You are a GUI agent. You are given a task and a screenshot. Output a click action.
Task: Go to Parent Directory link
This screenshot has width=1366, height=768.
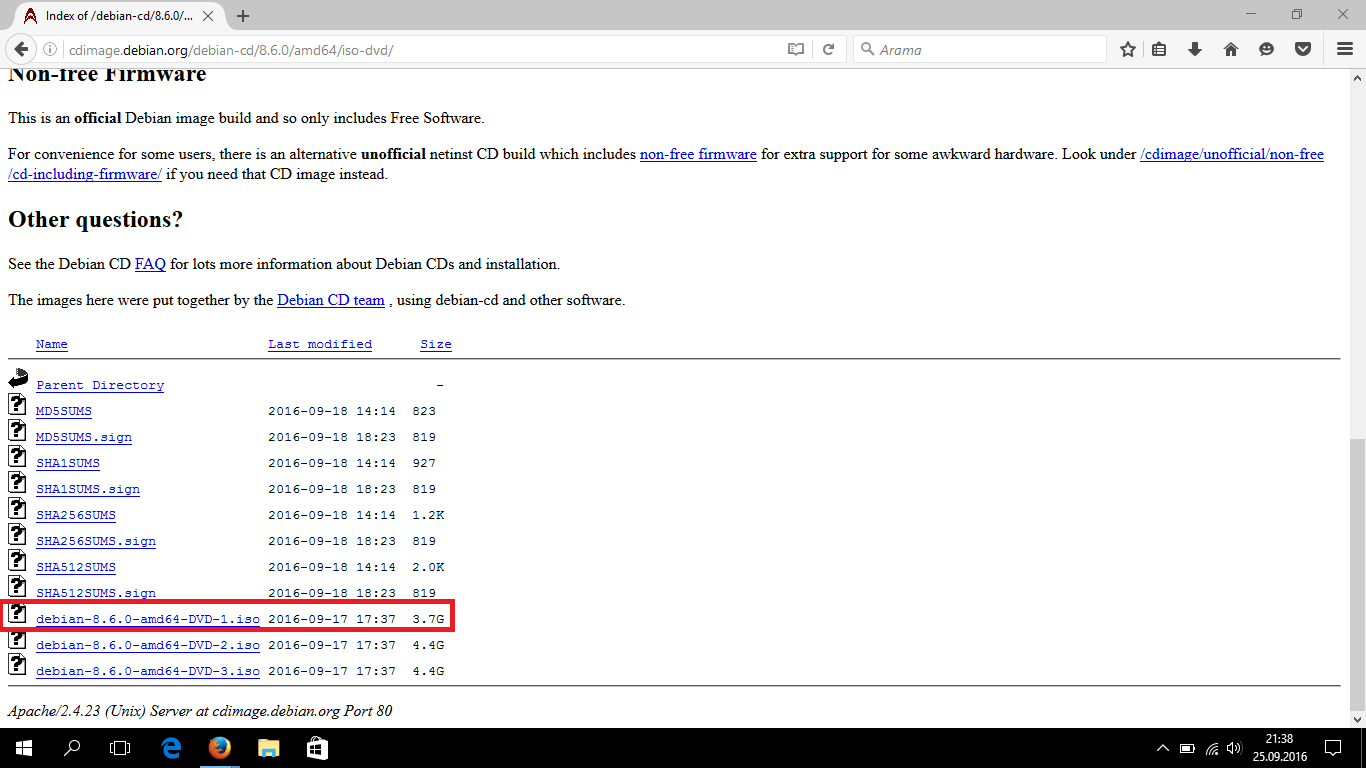pyautogui.click(x=100, y=385)
